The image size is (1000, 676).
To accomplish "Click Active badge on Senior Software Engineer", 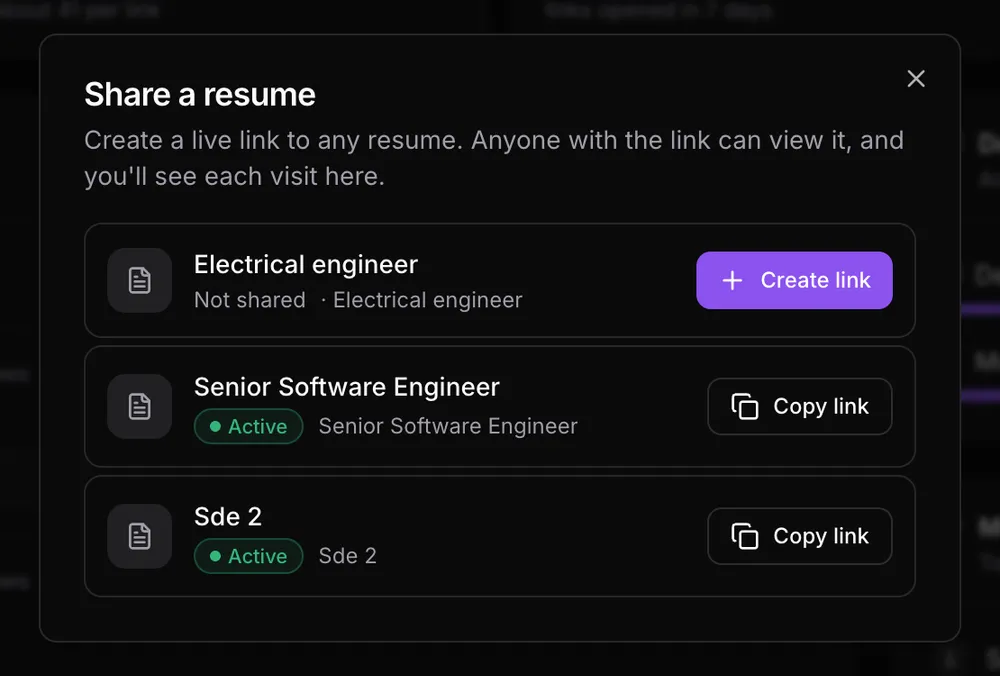I will tap(249, 426).
